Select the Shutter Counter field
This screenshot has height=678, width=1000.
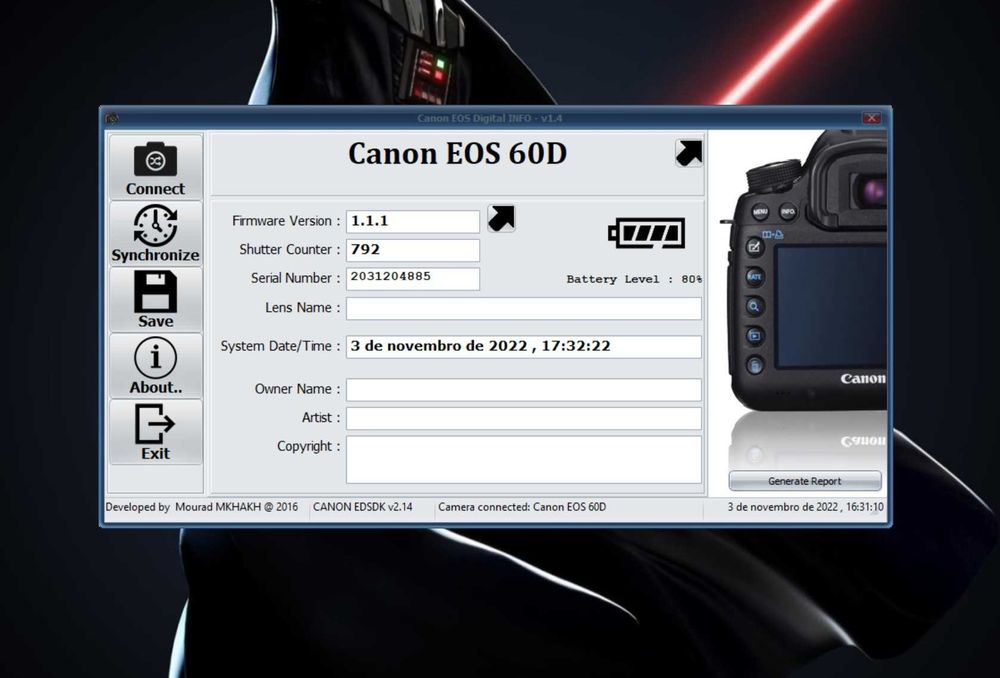pyautogui.click(x=413, y=250)
